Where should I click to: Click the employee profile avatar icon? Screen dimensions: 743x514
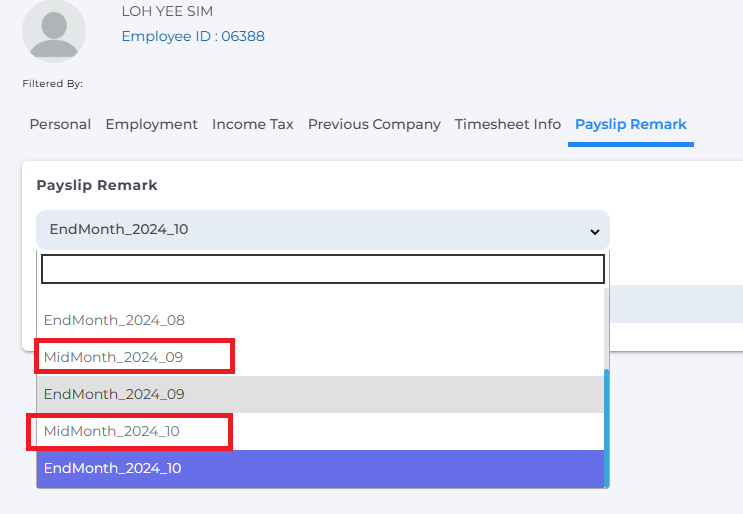tap(54, 31)
